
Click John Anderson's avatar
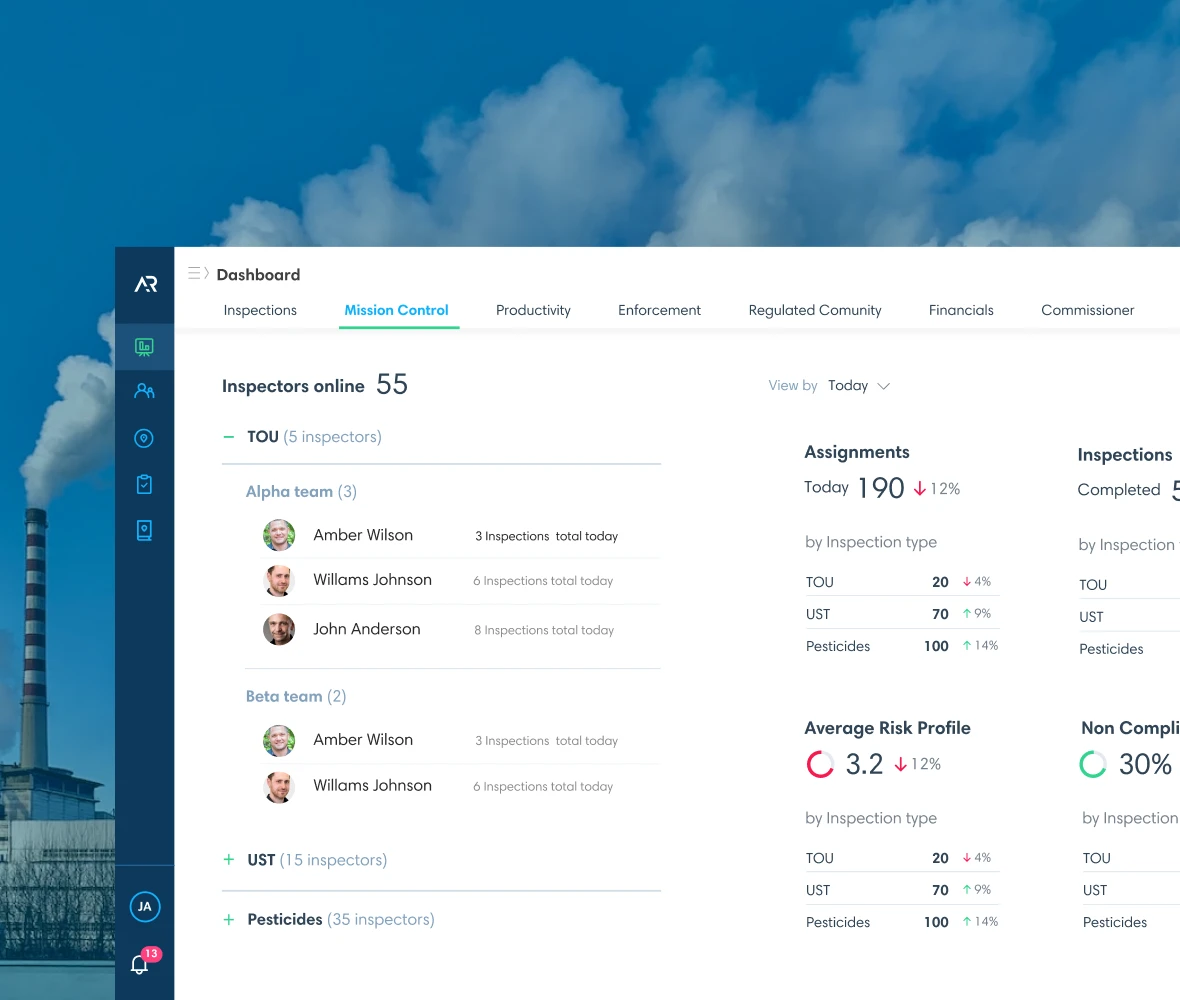click(x=278, y=630)
